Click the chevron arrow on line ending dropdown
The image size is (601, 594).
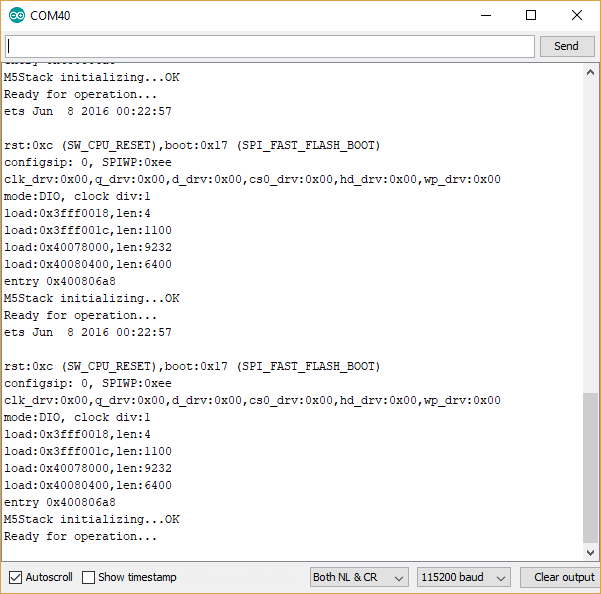[x=399, y=578]
